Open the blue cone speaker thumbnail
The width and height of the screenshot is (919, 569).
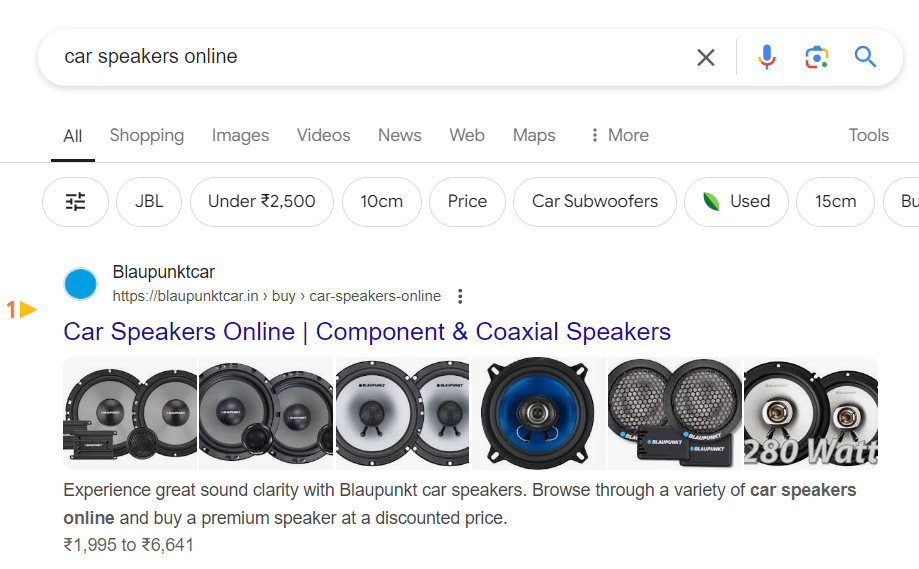tap(538, 413)
